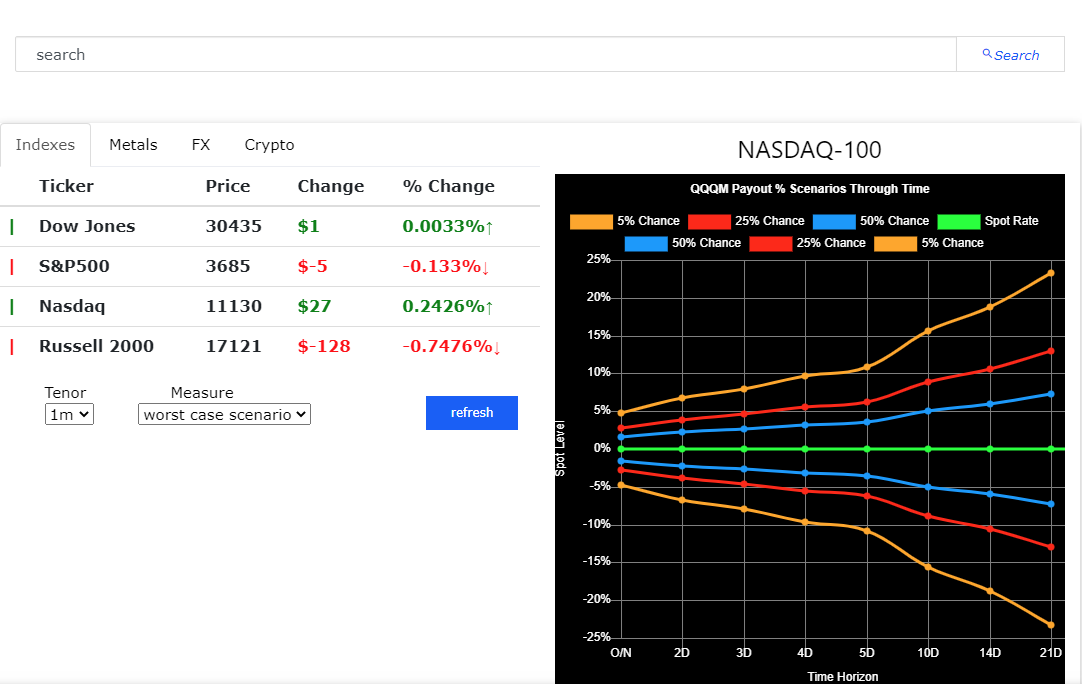The image size is (1082, 692).
Task: Select the S&P500 ticker row
Action: click(270, 266)
